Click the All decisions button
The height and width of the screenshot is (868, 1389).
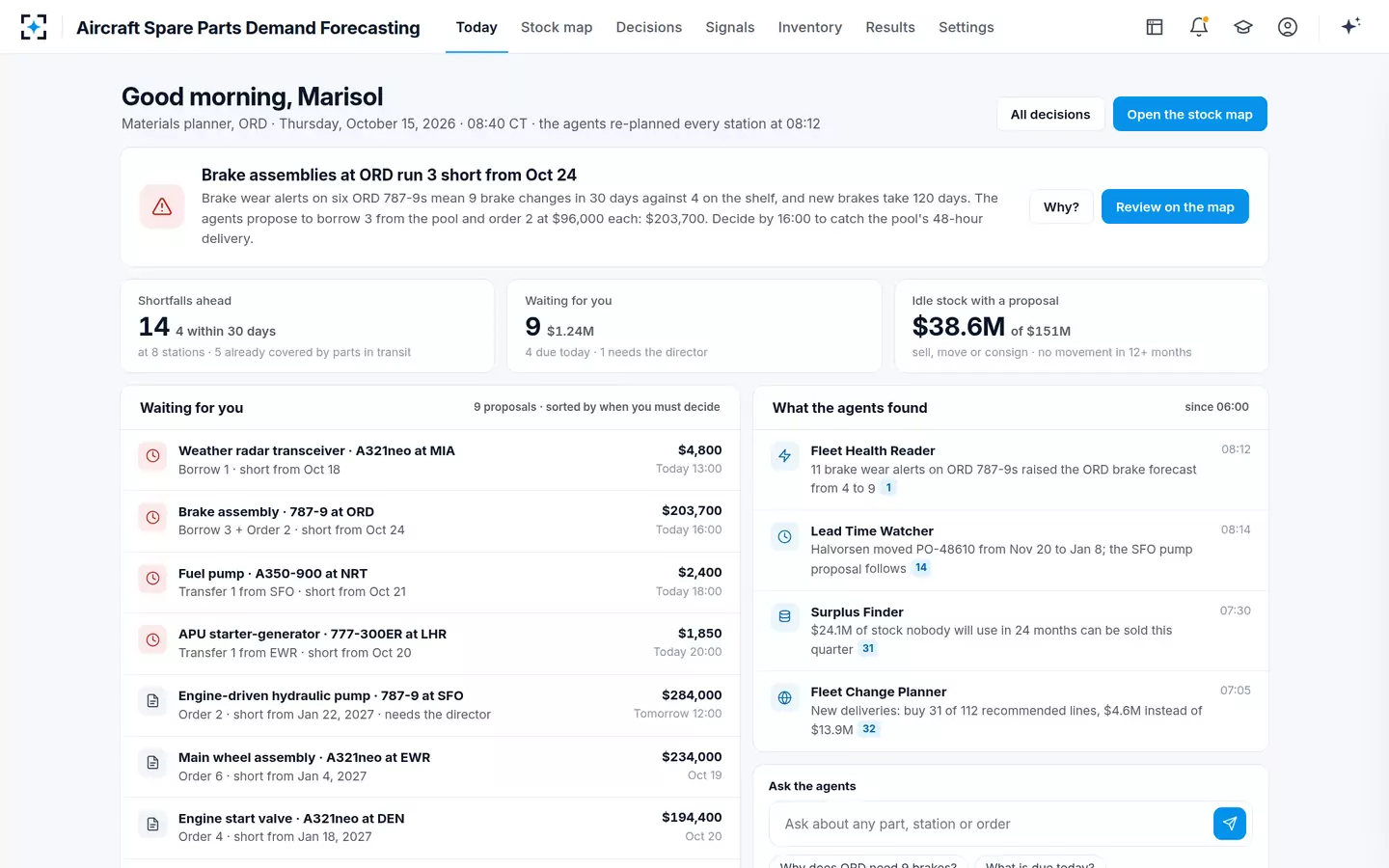[1050, 114]
